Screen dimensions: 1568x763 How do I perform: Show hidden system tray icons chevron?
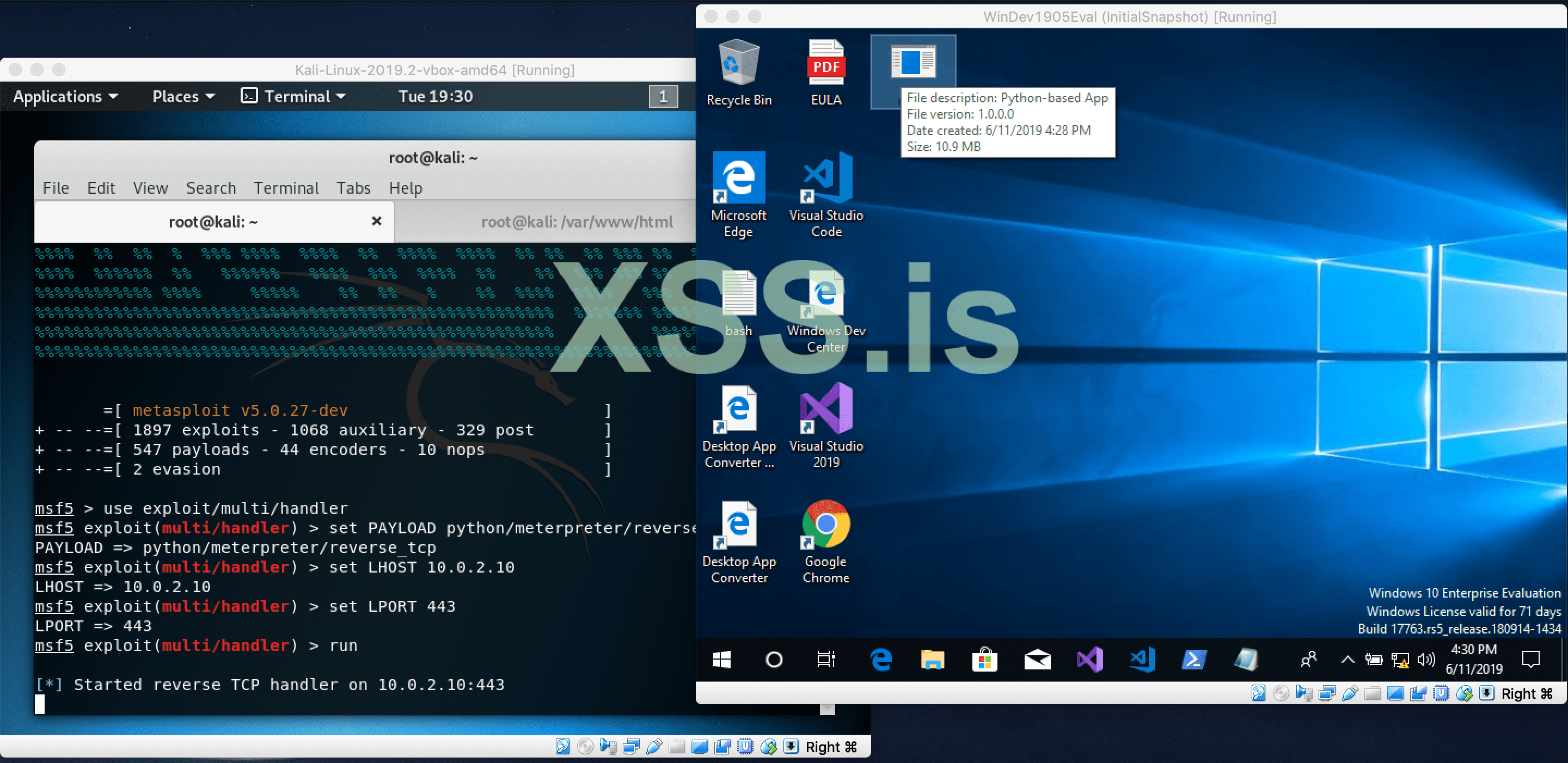click(x=1347, y=660)
